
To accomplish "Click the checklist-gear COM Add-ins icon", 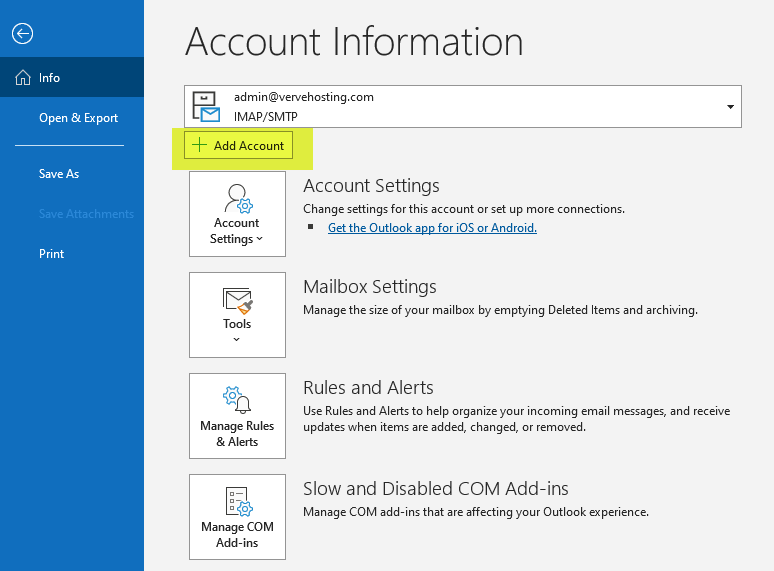I will click(x=239, y=501).
